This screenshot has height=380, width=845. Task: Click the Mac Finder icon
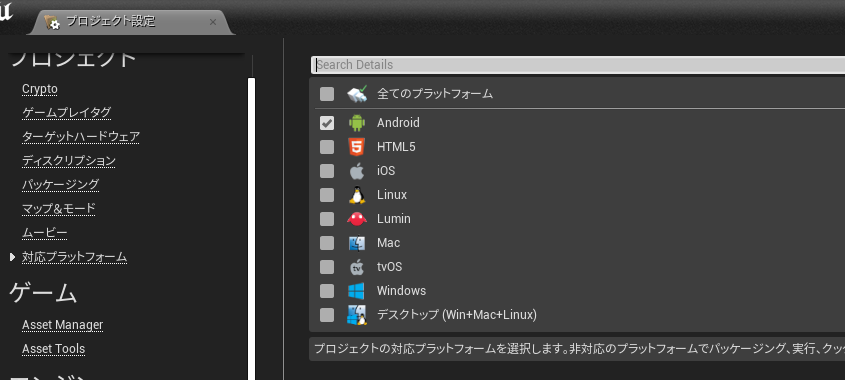tap(357, 243)
